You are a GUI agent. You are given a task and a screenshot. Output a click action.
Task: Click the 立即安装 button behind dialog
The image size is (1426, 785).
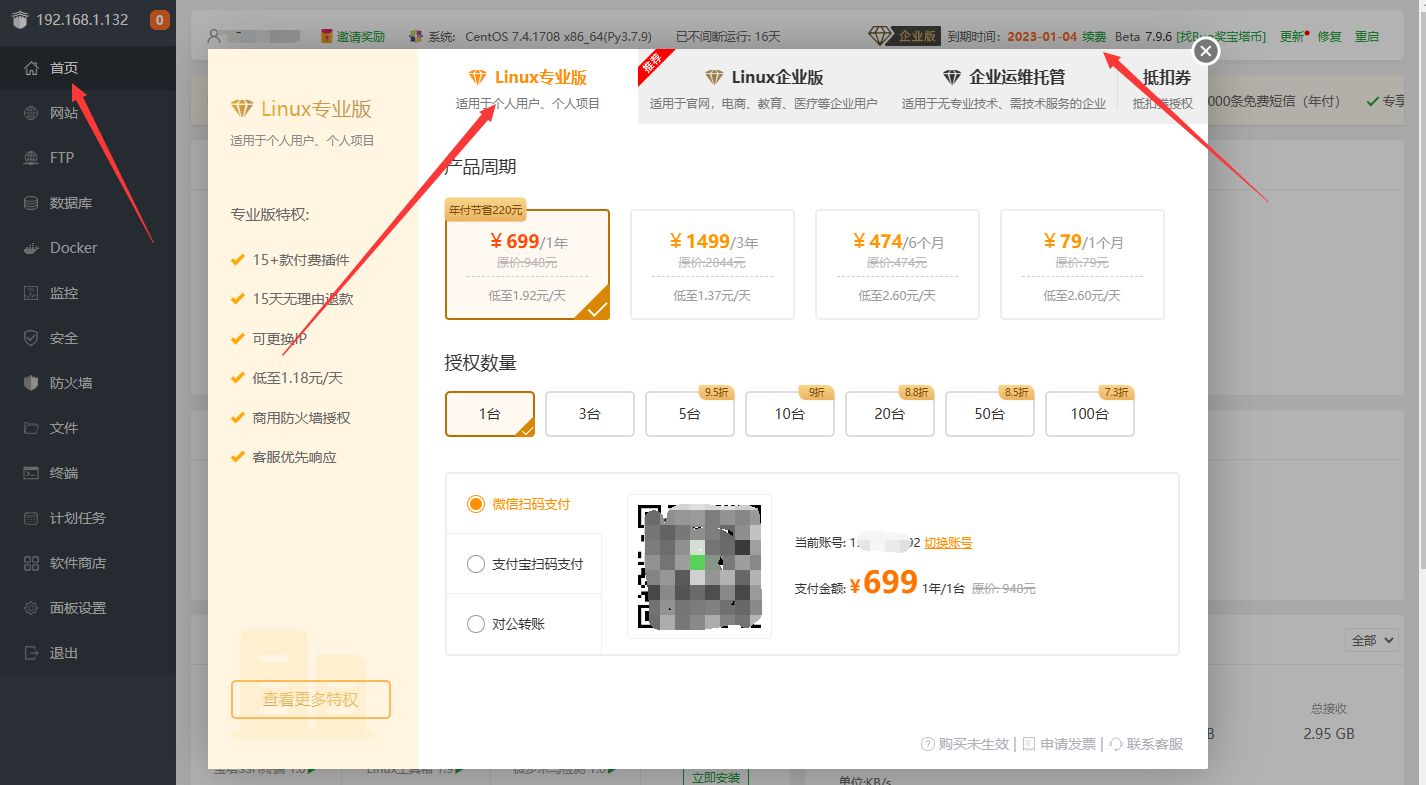click(x=715, y=777)
